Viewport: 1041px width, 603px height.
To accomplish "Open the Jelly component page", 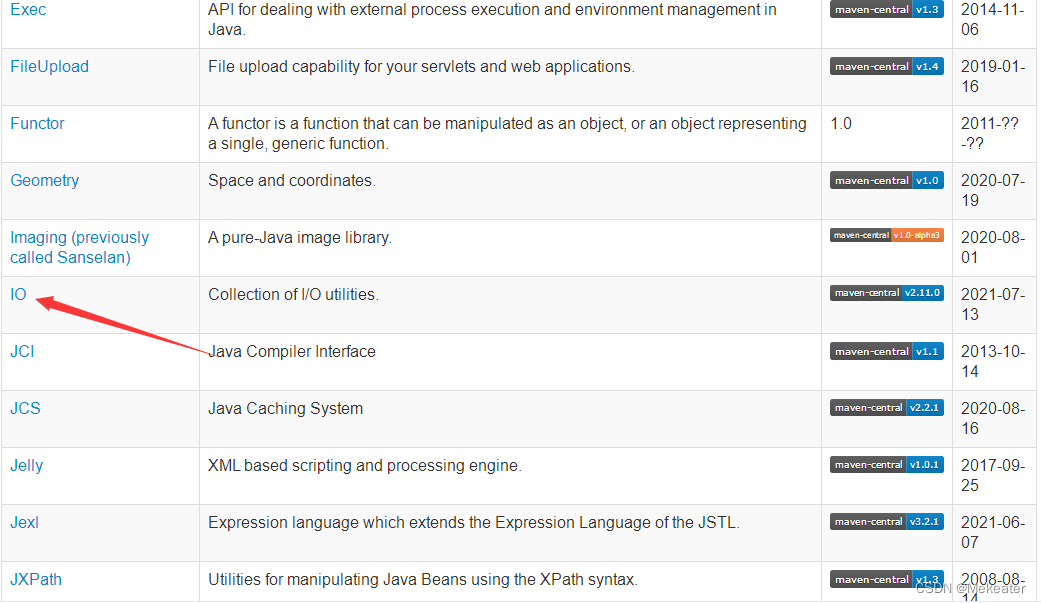I will (x=26, y=465).
